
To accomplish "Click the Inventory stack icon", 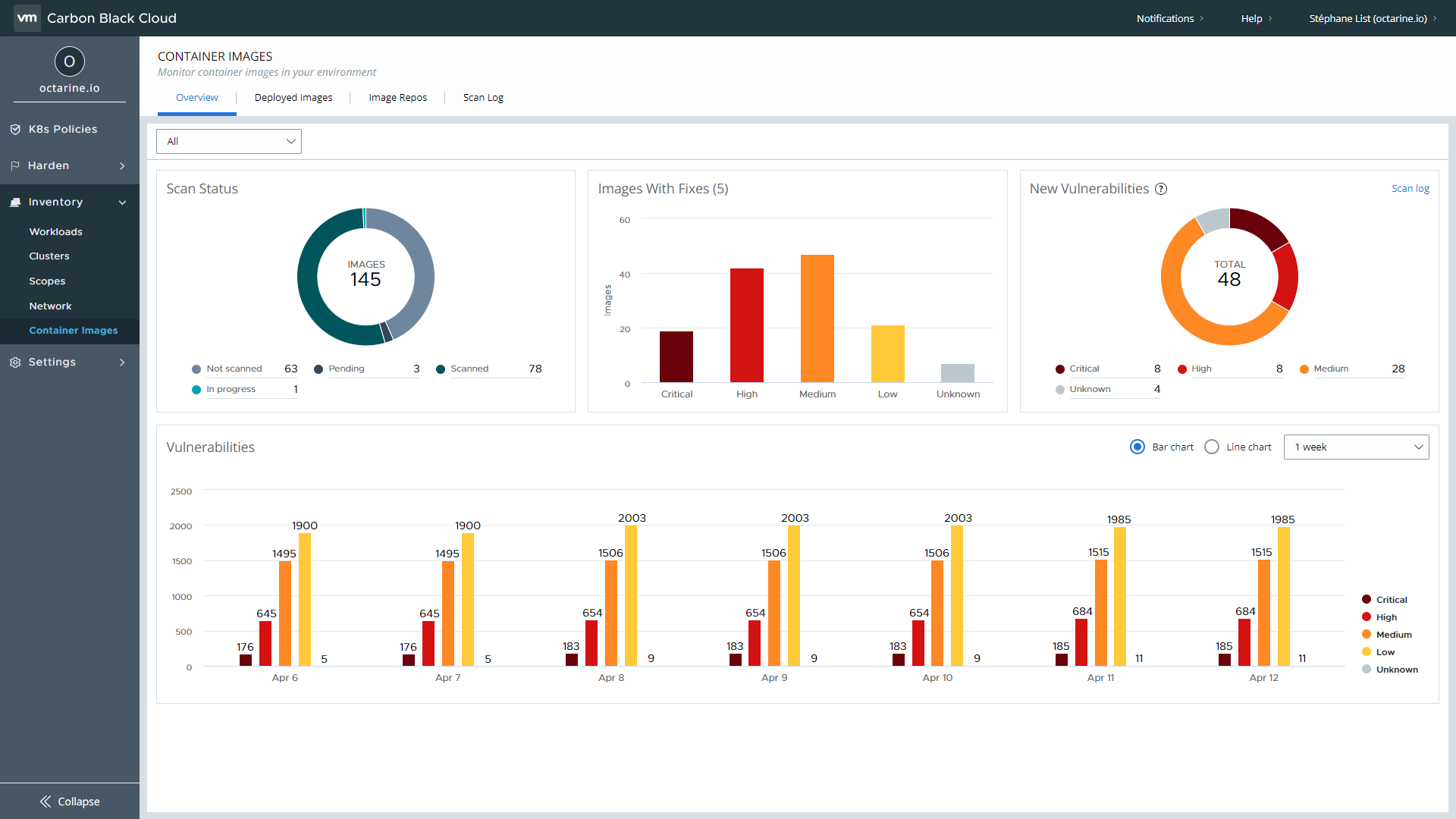I will pyautogui.click(x=15, y=202).
